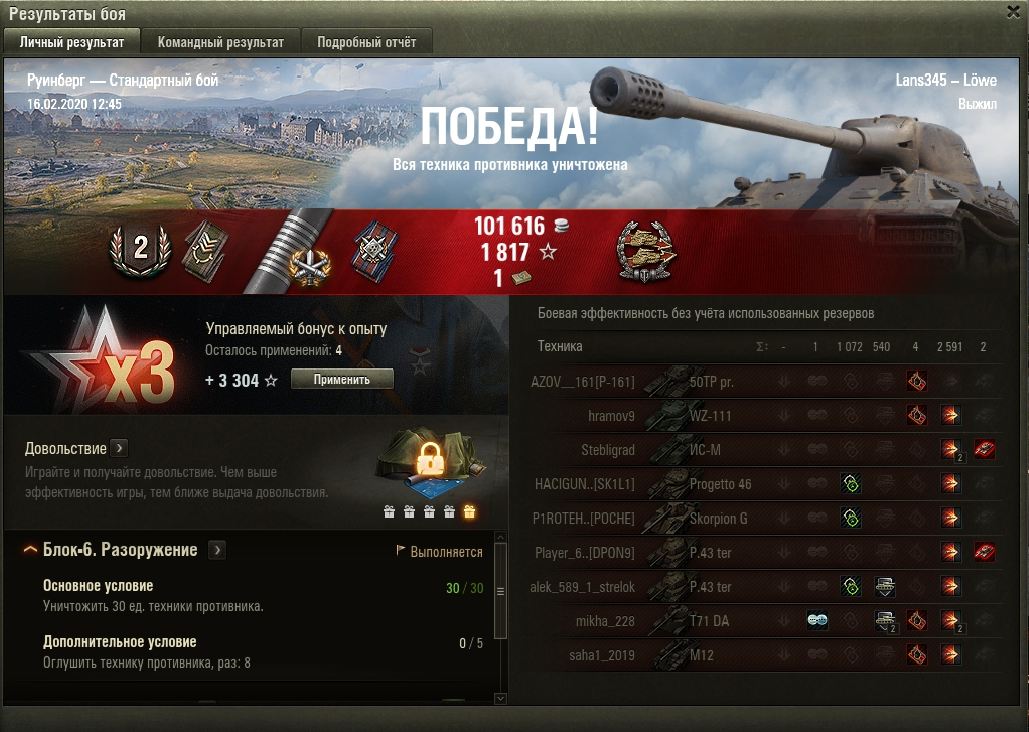Click the 2nd class laurel badge
This screenshot has width=1029, height=732.
pyautogui.click(x=140, y=251)
